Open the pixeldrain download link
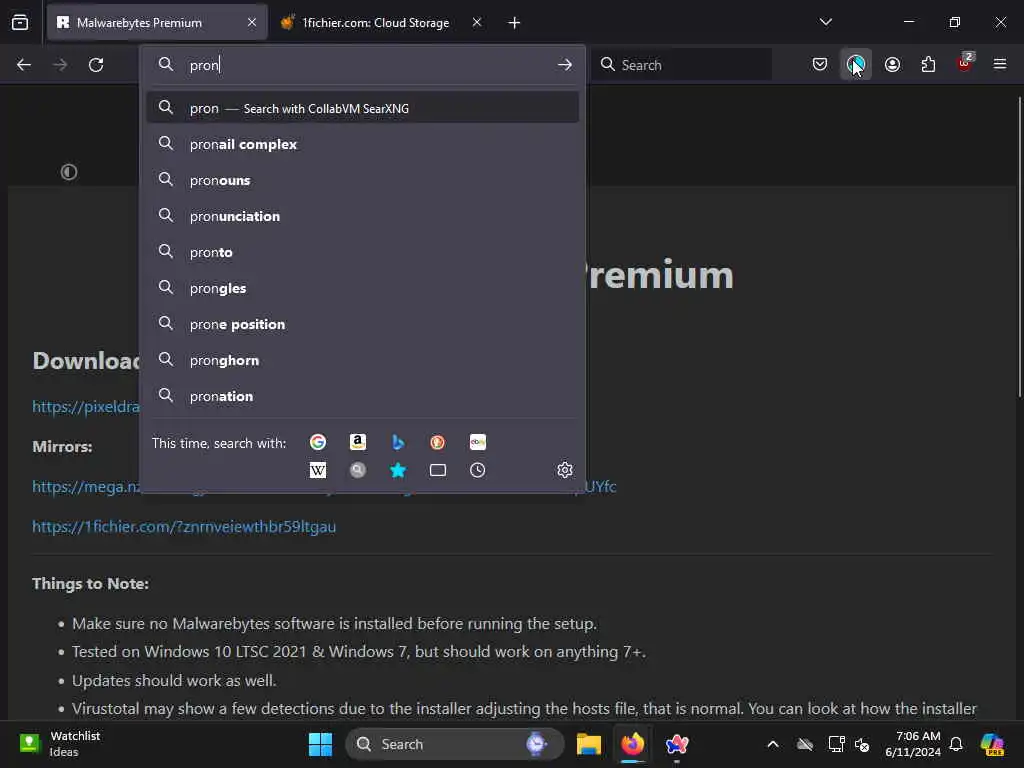Image resolution: width=1024 pixels, height=768 pixels. [86, 407]
